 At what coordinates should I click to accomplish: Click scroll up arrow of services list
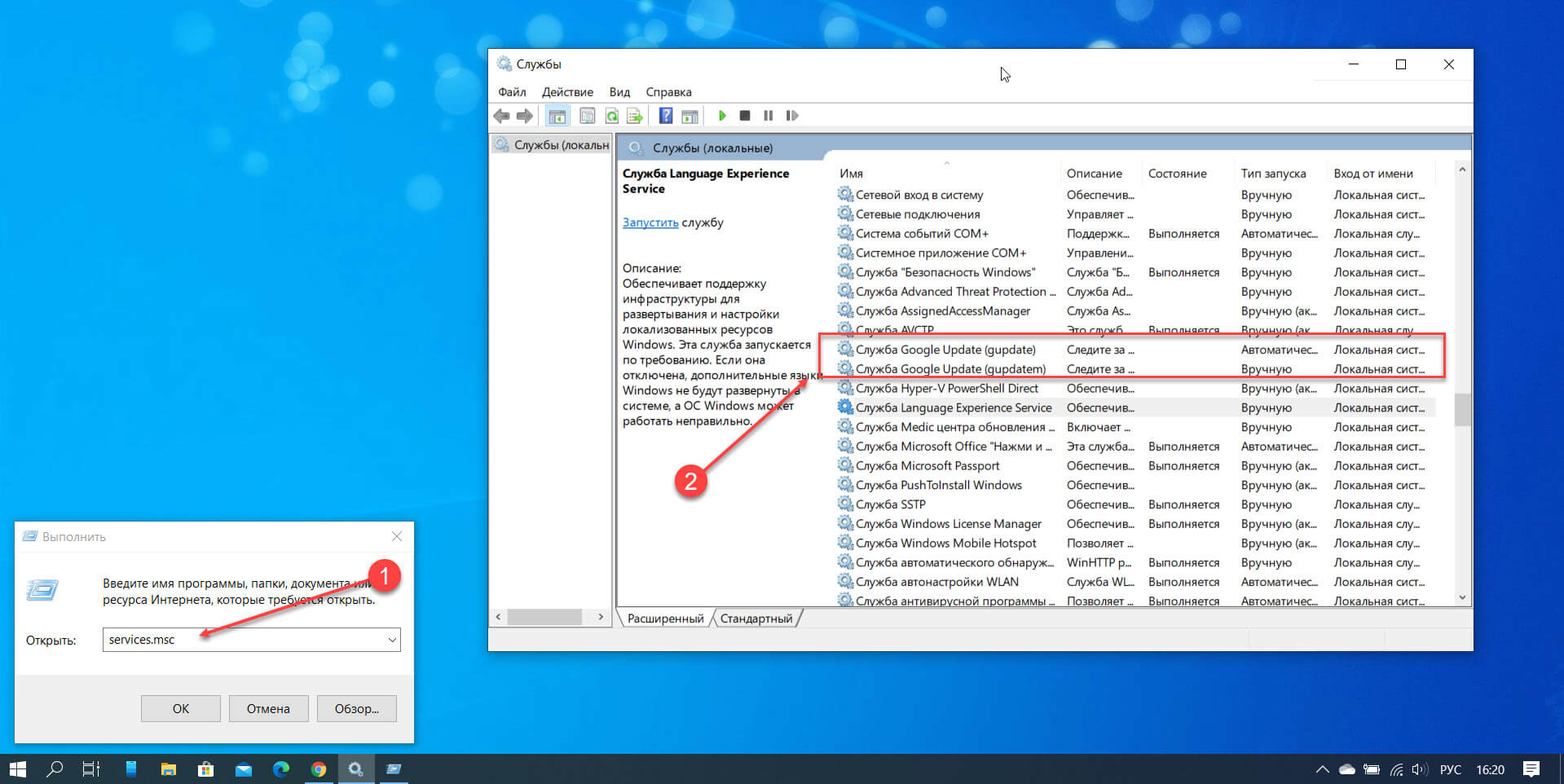coord(1462,170)
